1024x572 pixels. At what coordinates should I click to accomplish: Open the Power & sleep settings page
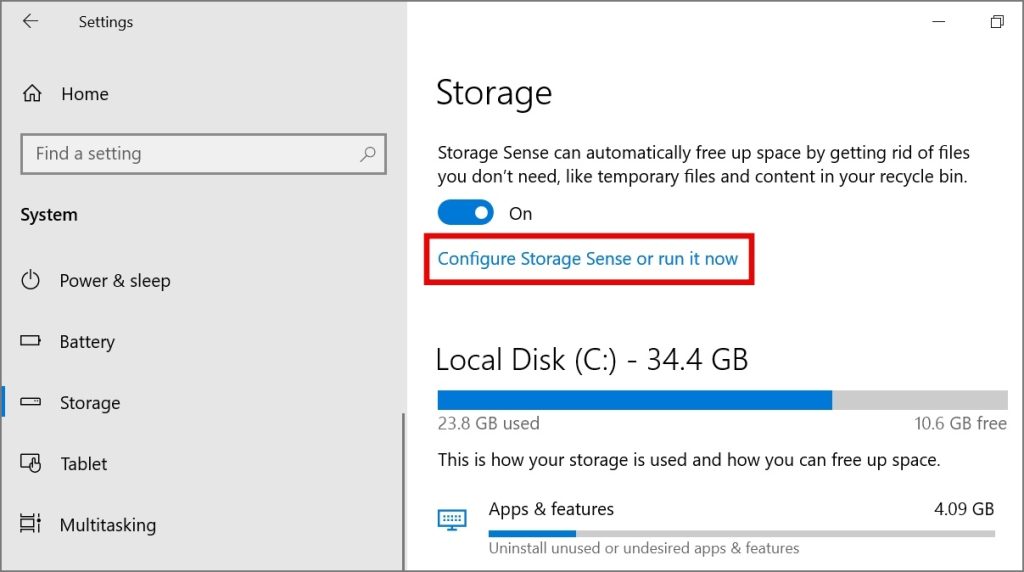[x=114, y=281]
